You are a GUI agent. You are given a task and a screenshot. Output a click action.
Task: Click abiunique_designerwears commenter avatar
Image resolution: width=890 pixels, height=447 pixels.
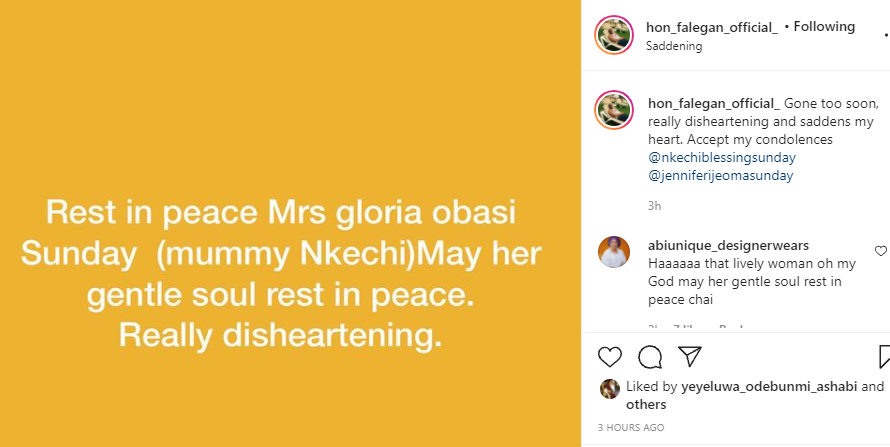pos(613,252)
